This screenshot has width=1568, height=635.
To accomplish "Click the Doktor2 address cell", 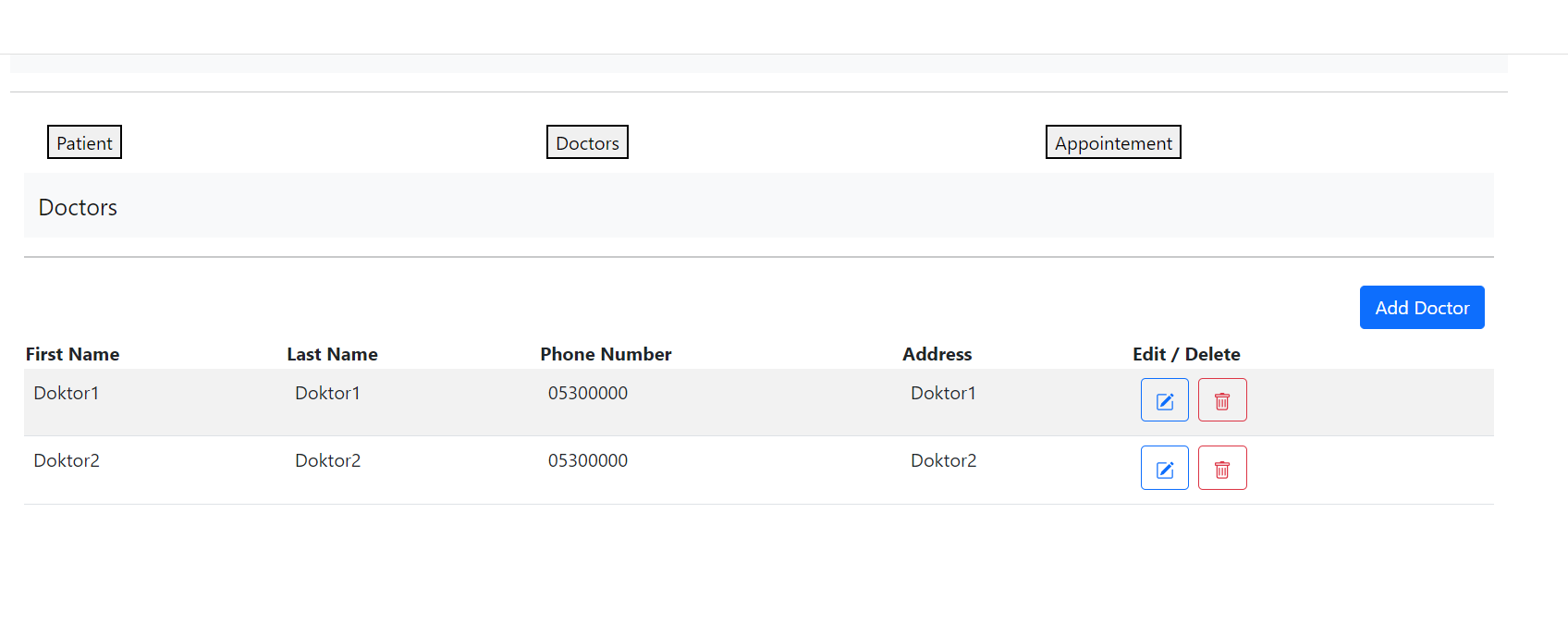I will coord(943,460).
